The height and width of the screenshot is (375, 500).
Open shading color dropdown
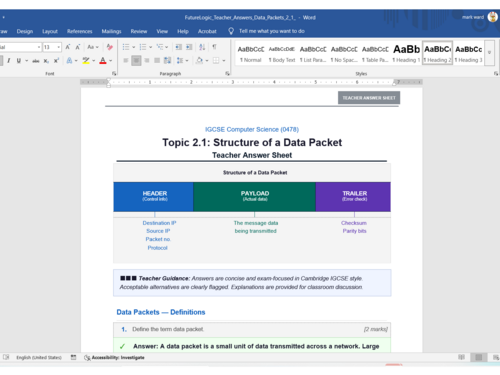pyautogui.click(x=207, y=61)
